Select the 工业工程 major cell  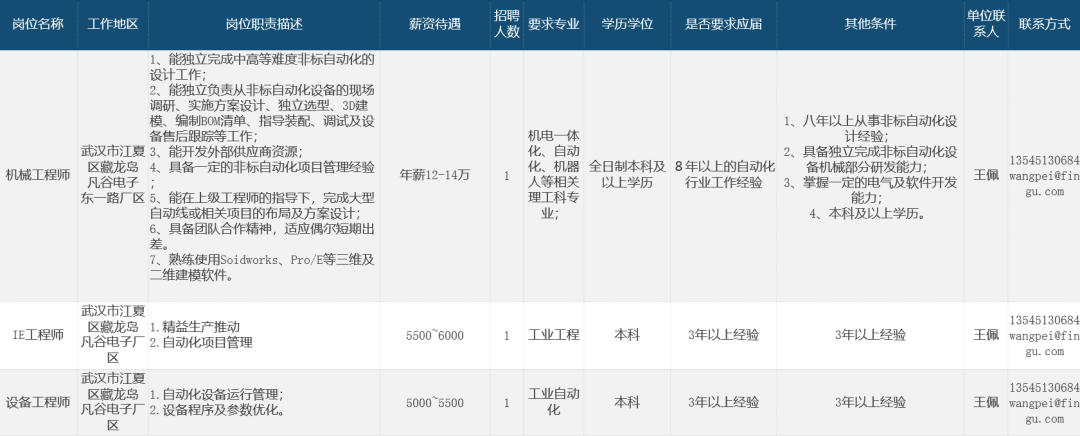[x=554, y=335]
